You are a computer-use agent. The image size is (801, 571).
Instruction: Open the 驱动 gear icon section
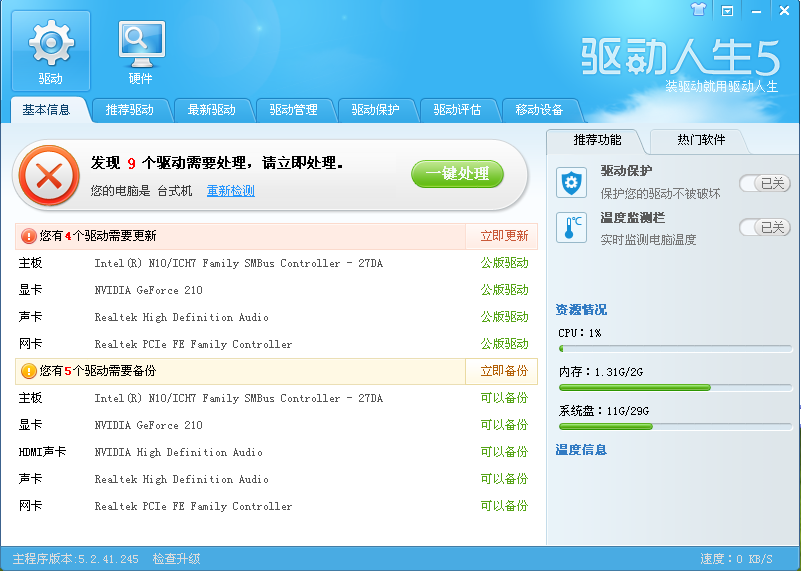pos(51,51)
